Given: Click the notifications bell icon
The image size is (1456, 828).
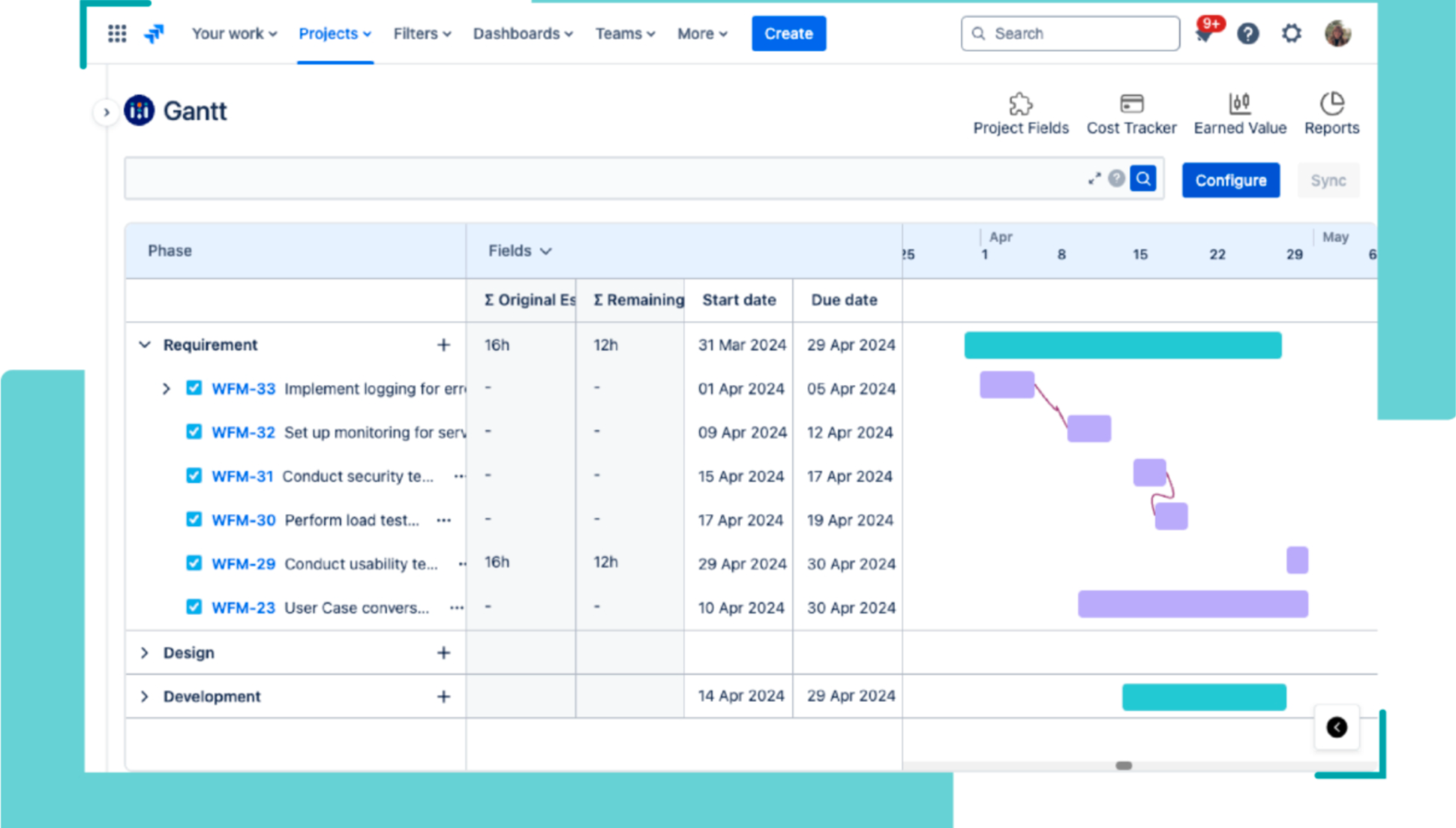Looking at the screenshot, I should 1205,34.
